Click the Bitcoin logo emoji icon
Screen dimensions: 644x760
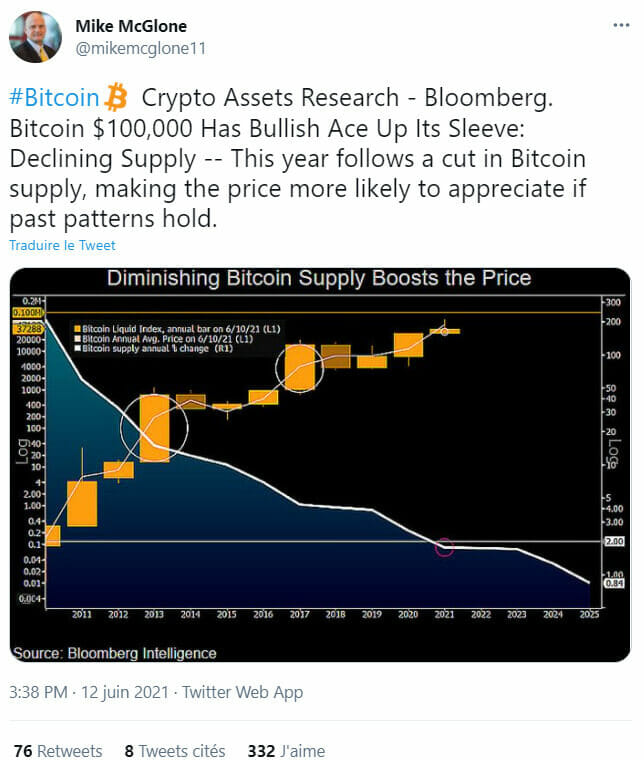pos(117,98)
